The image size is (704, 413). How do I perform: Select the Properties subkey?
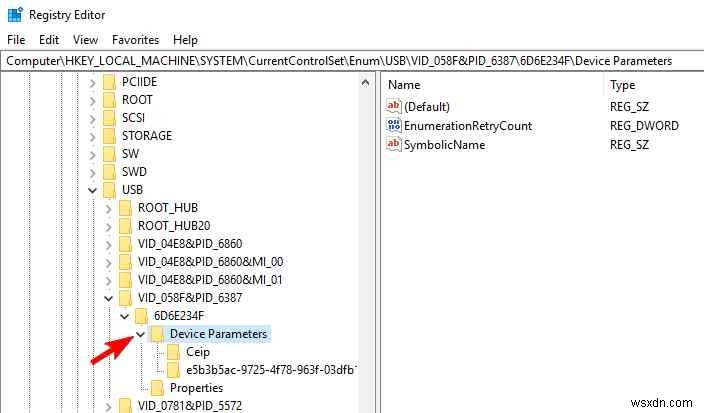click(196, 388)
